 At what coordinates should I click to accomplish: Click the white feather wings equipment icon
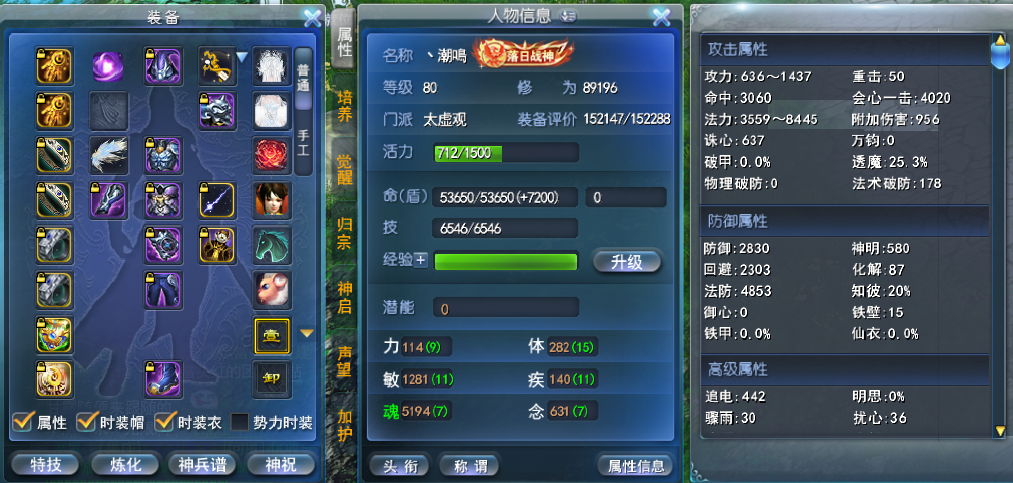(x=108, y=156)
